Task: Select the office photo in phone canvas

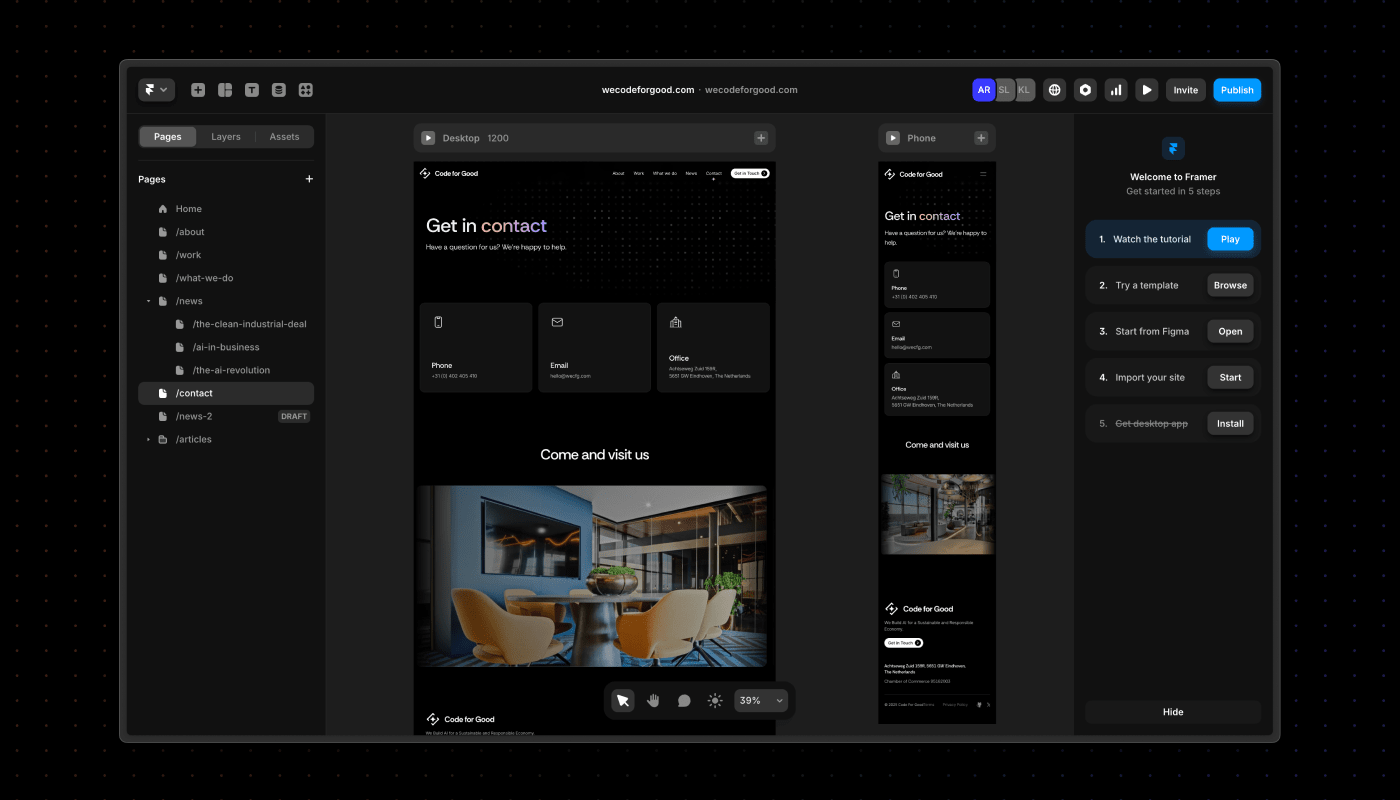Action: coord(937,514)
